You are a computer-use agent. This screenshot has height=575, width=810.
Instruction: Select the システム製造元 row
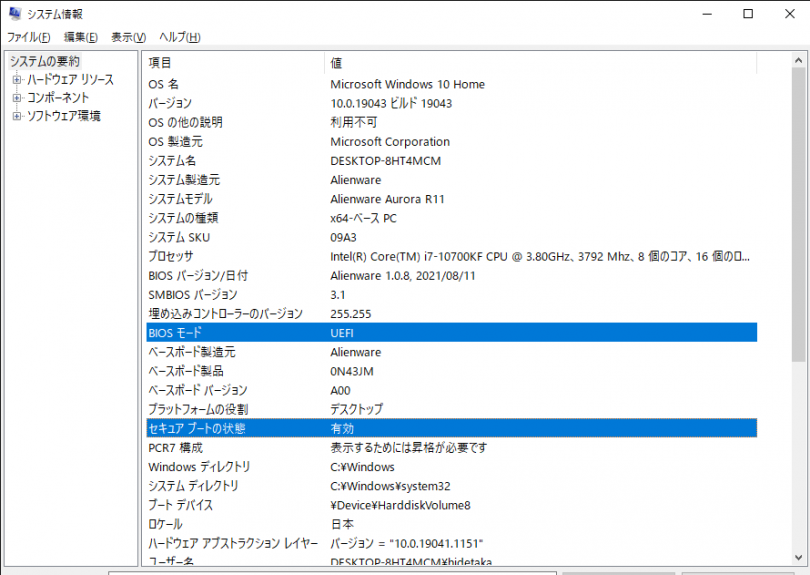[x=451, y=180]
